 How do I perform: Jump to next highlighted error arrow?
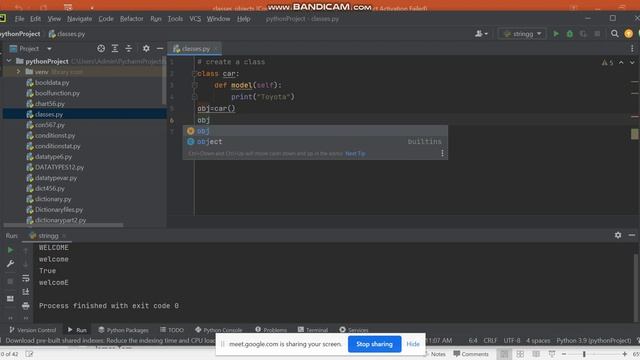[632, 62]
